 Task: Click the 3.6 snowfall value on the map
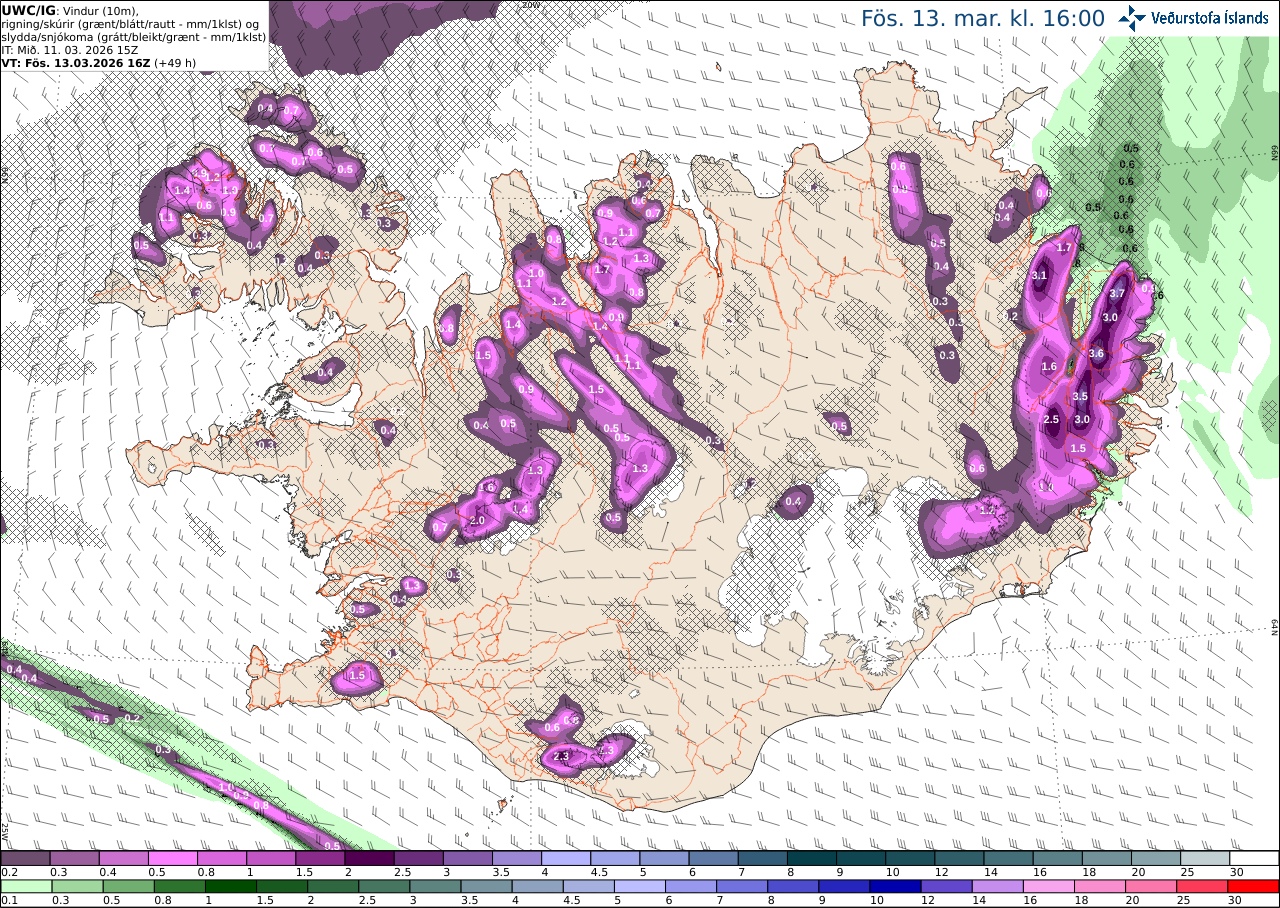[x=1096, y=353]
